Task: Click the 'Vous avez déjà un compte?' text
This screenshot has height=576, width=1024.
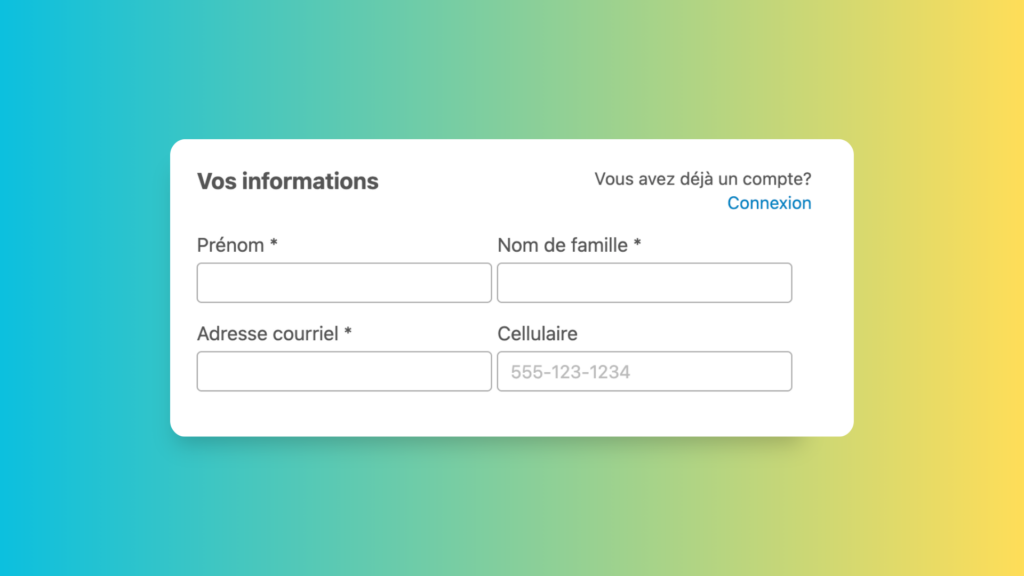Action: click(703, 179)
